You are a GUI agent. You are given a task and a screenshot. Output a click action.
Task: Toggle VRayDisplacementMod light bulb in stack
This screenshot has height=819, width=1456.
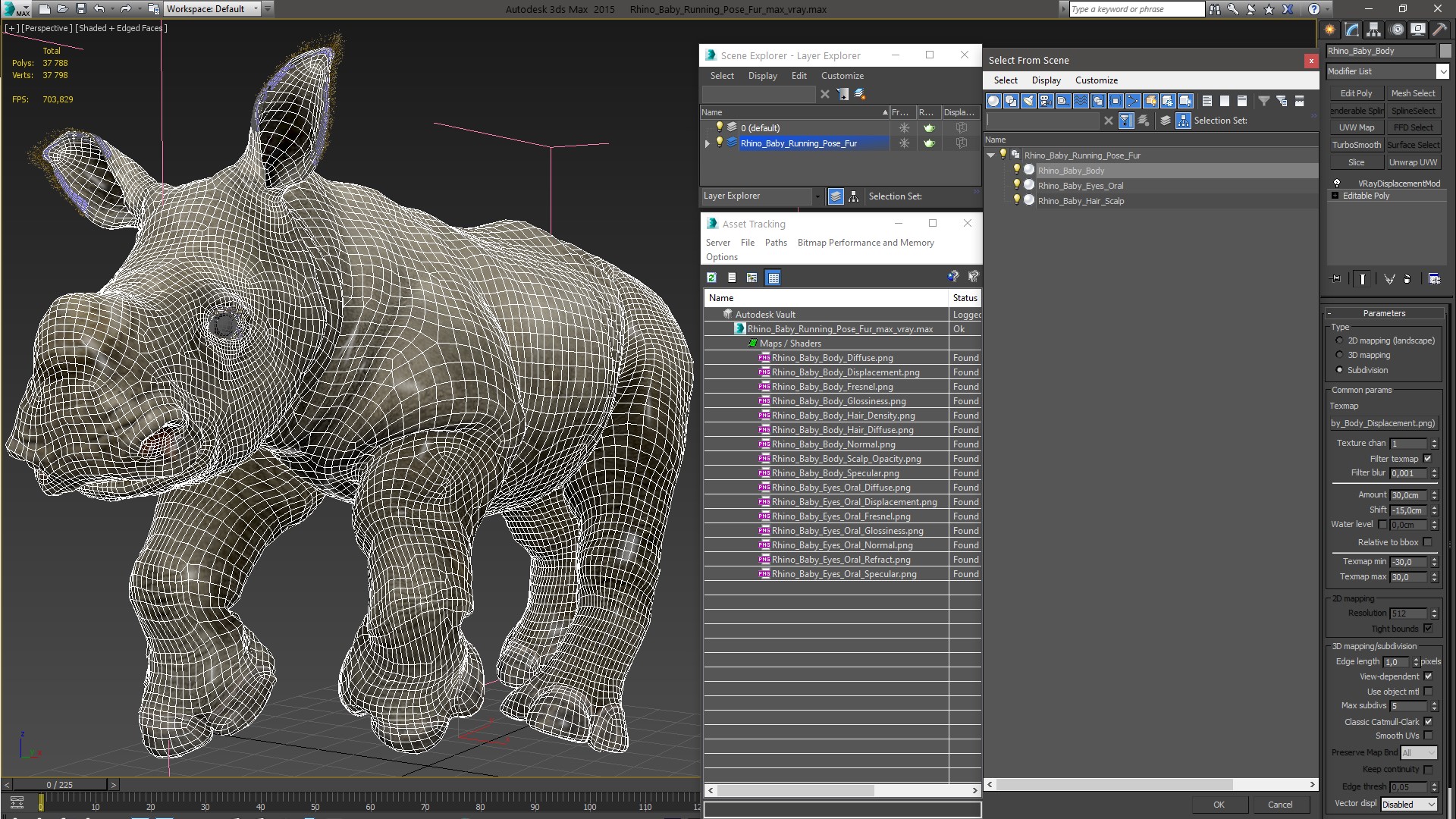coord(1337,184)
